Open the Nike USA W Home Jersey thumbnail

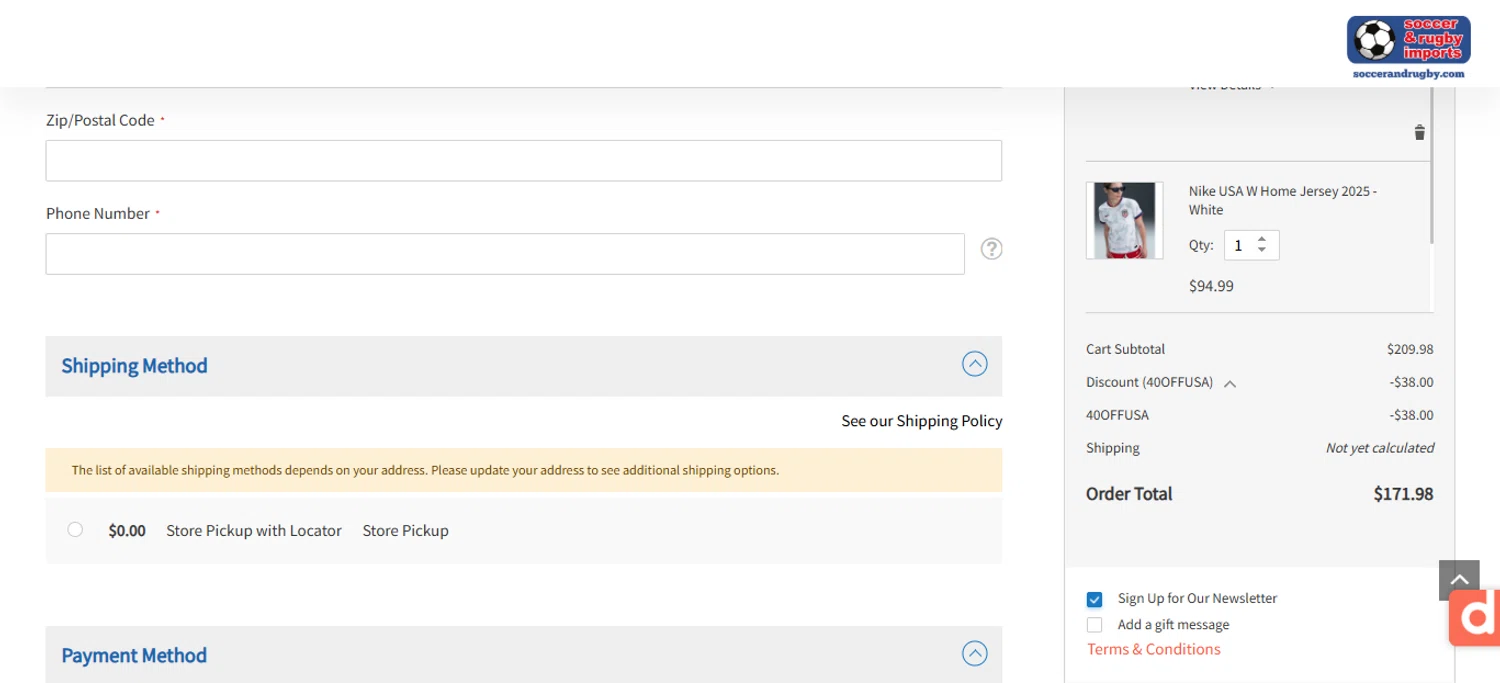click(x=1125, y=220)
